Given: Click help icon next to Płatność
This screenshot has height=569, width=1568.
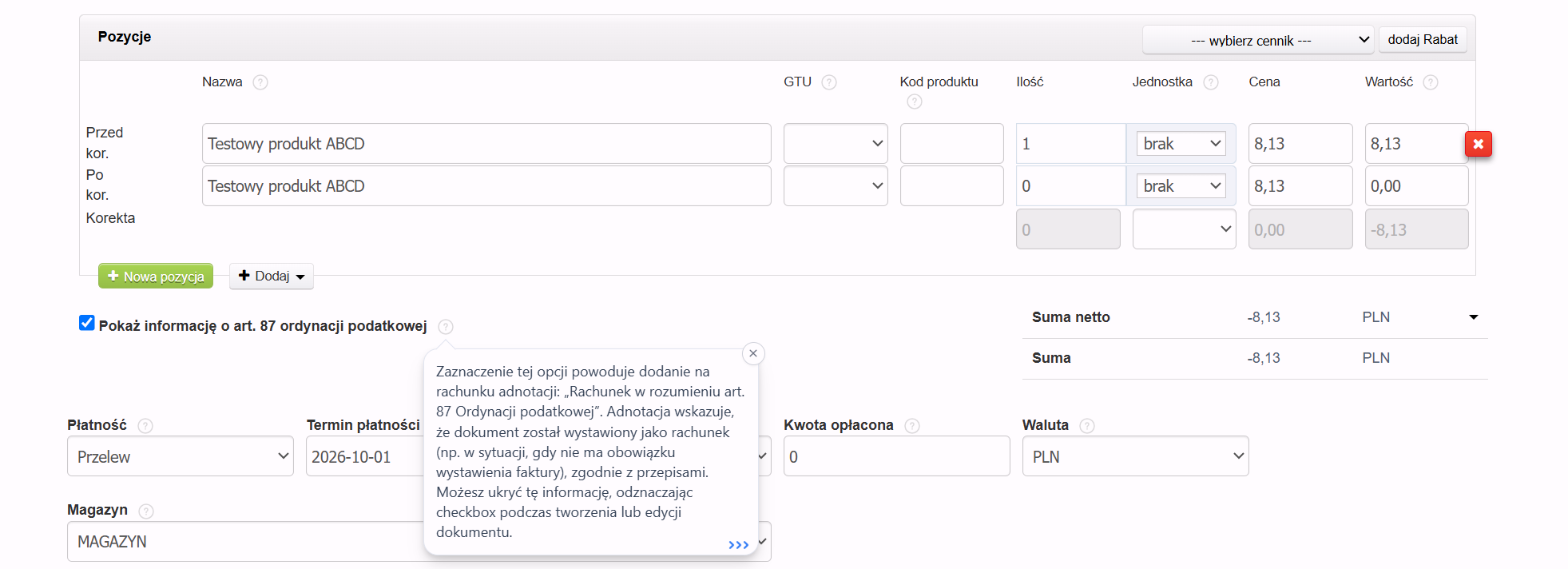Looking at the screenshot, I should [x=145, y=426].
